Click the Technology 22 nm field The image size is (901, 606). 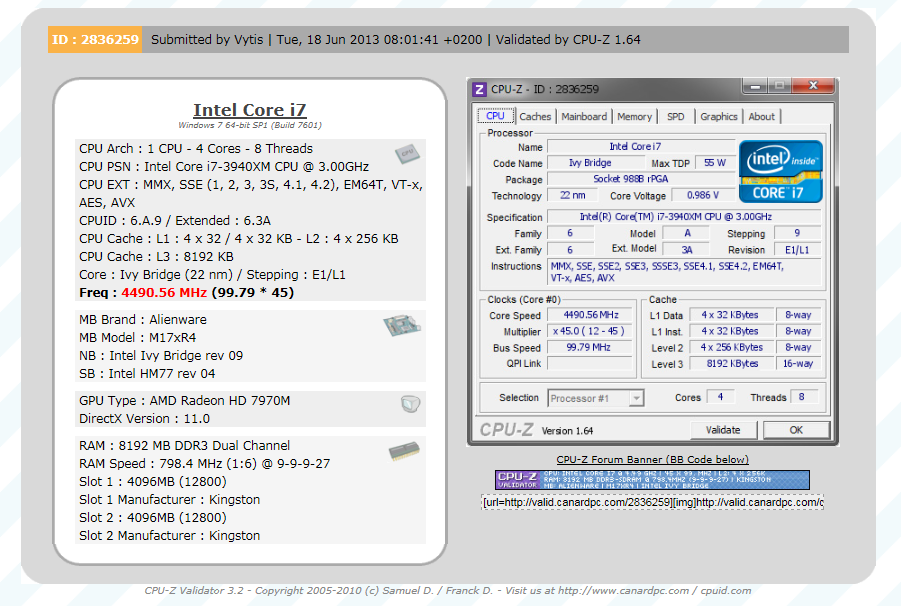(x=572, y=195)
